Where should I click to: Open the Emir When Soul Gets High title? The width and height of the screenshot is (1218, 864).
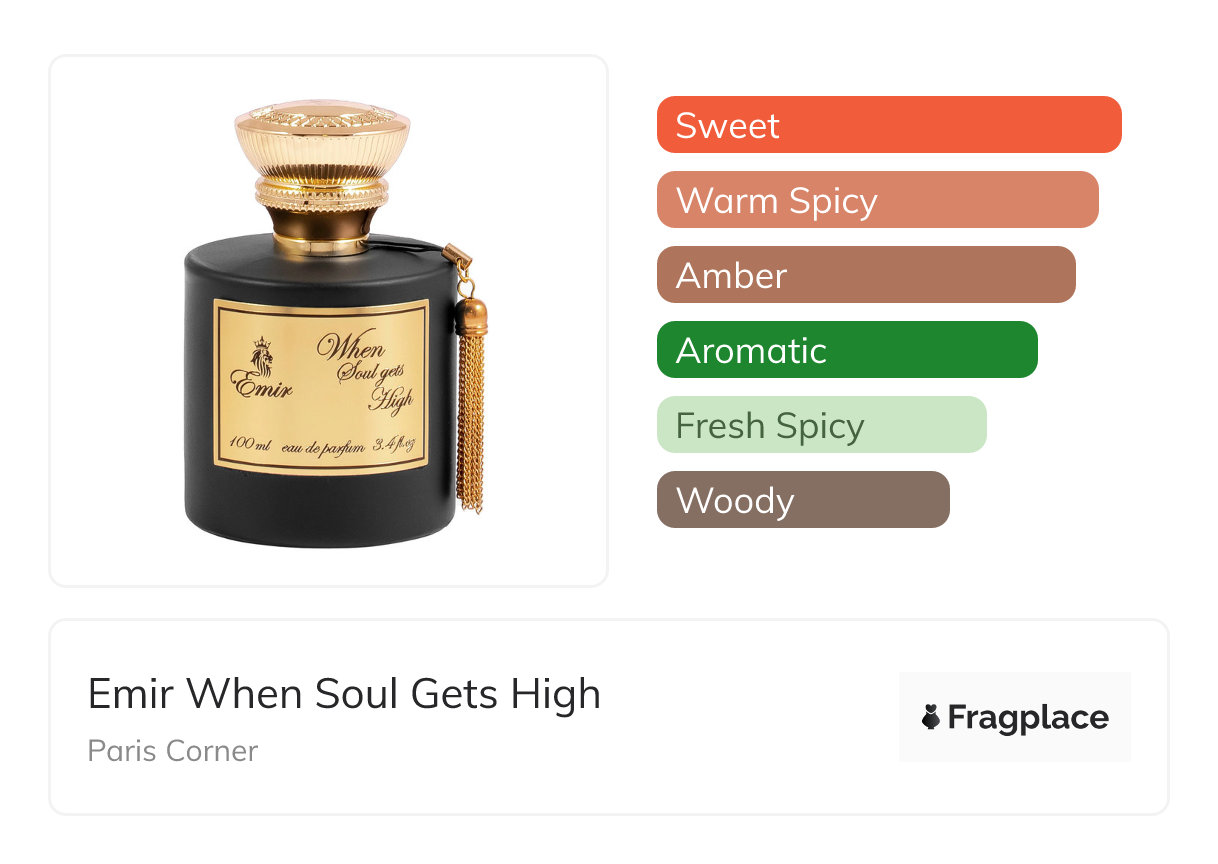[344, 694]
